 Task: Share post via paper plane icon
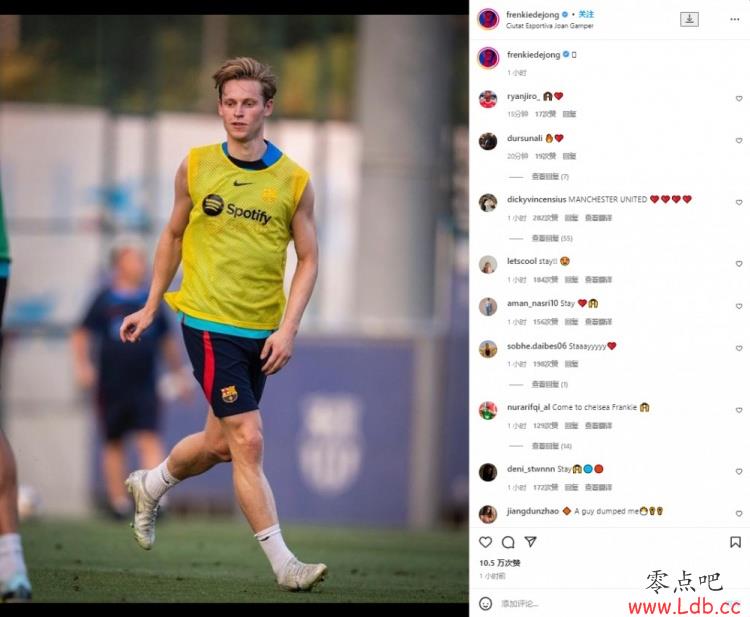[x=530, y=541]
